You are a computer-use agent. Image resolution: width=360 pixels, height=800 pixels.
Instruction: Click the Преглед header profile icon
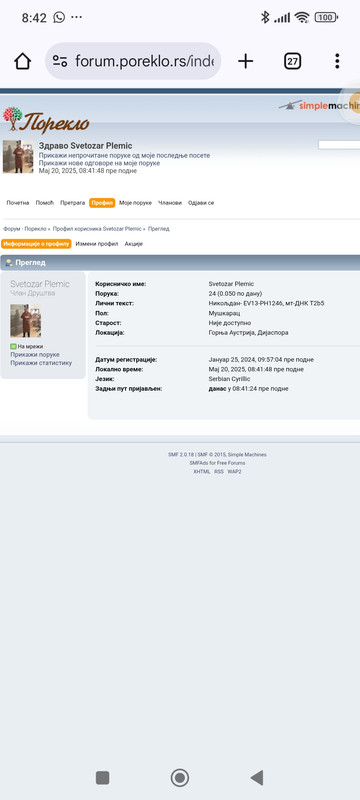[x=9, y=263]
